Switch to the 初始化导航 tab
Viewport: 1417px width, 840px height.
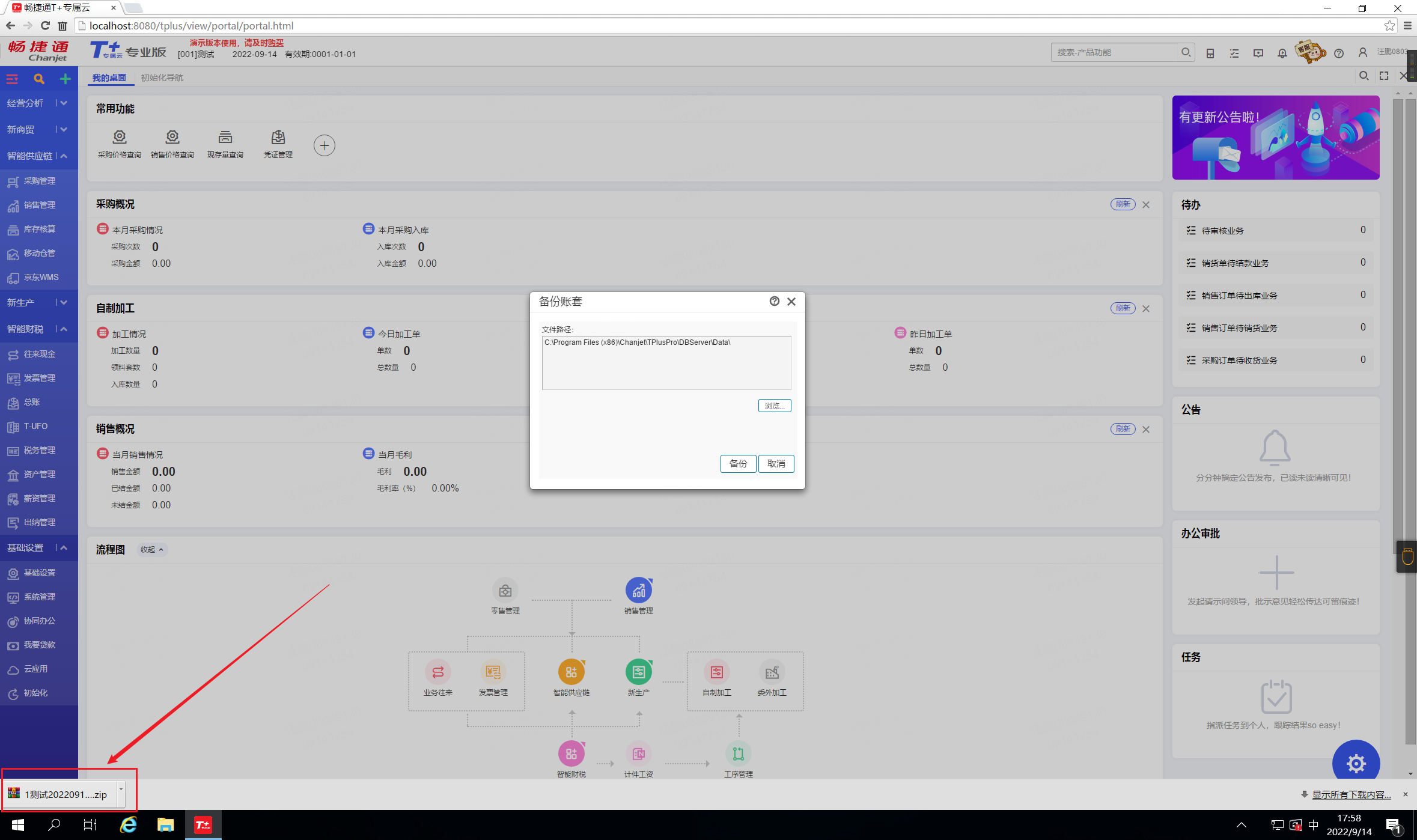click(162, 78)
